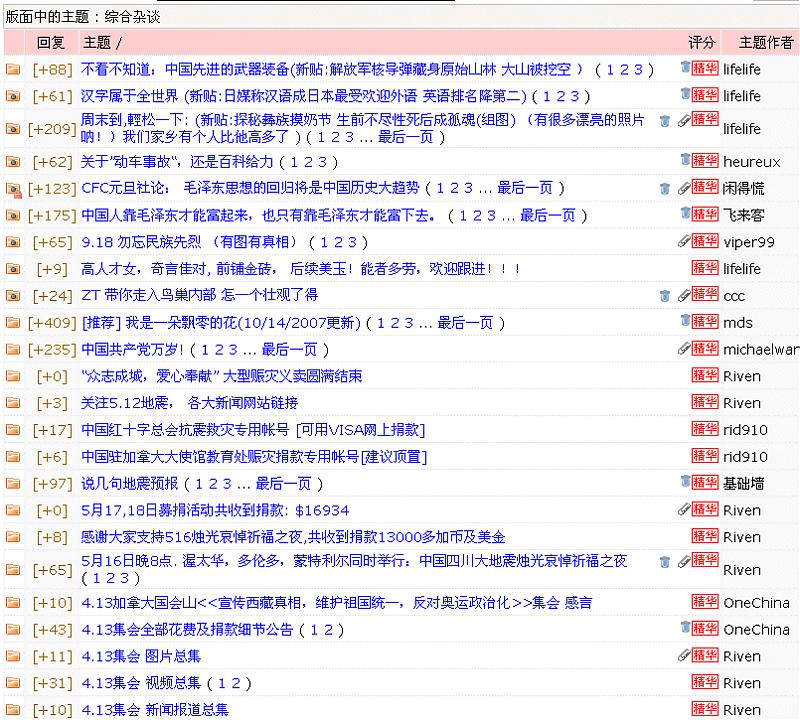Click the 主题作者 column header

766,43
